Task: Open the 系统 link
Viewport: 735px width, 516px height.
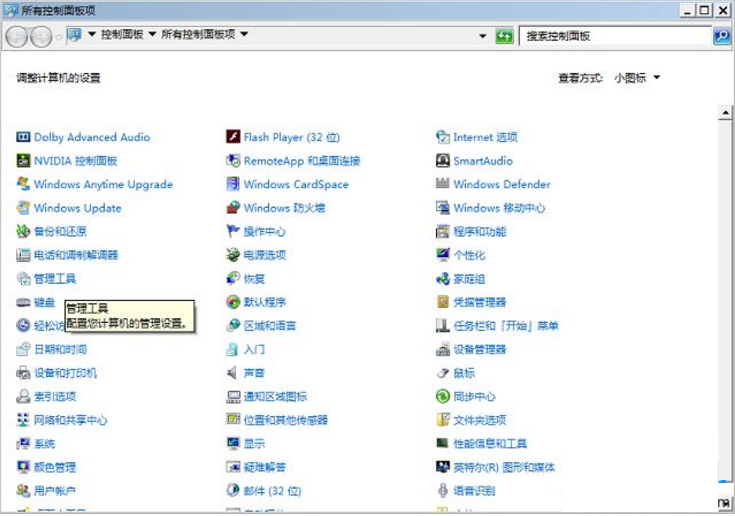Action: click(45, 444)
